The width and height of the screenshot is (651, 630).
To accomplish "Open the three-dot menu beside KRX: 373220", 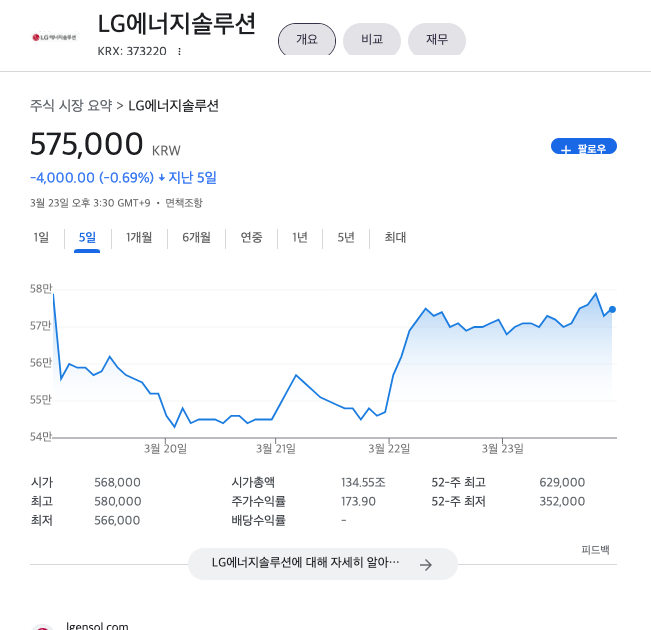I will point(179,51).
